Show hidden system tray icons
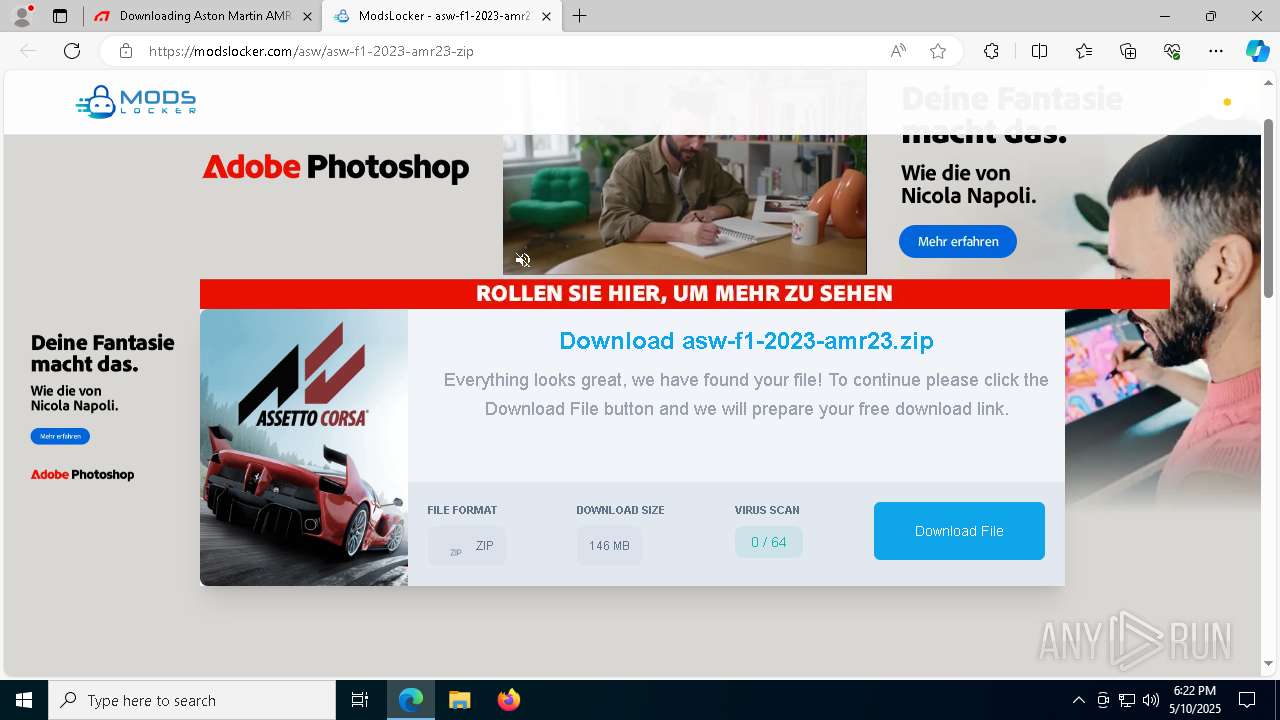The width and height of the screenshot is (1280, 720). pos(1078,700)
